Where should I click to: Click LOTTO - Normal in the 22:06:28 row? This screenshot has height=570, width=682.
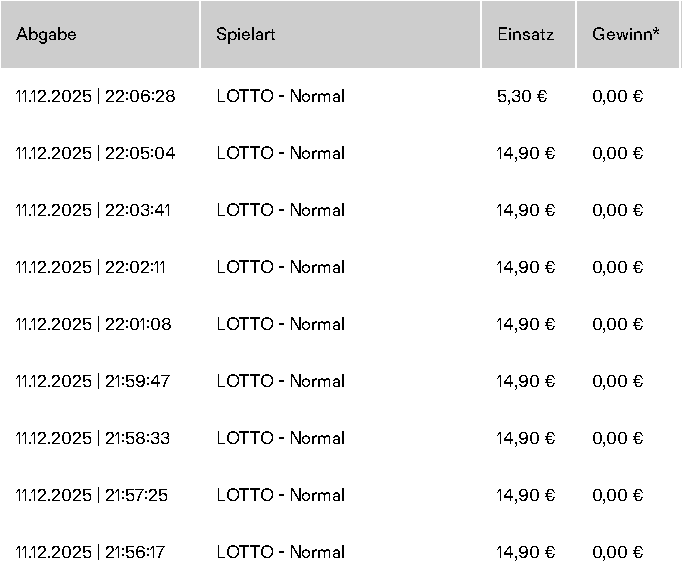coord(281,96)
